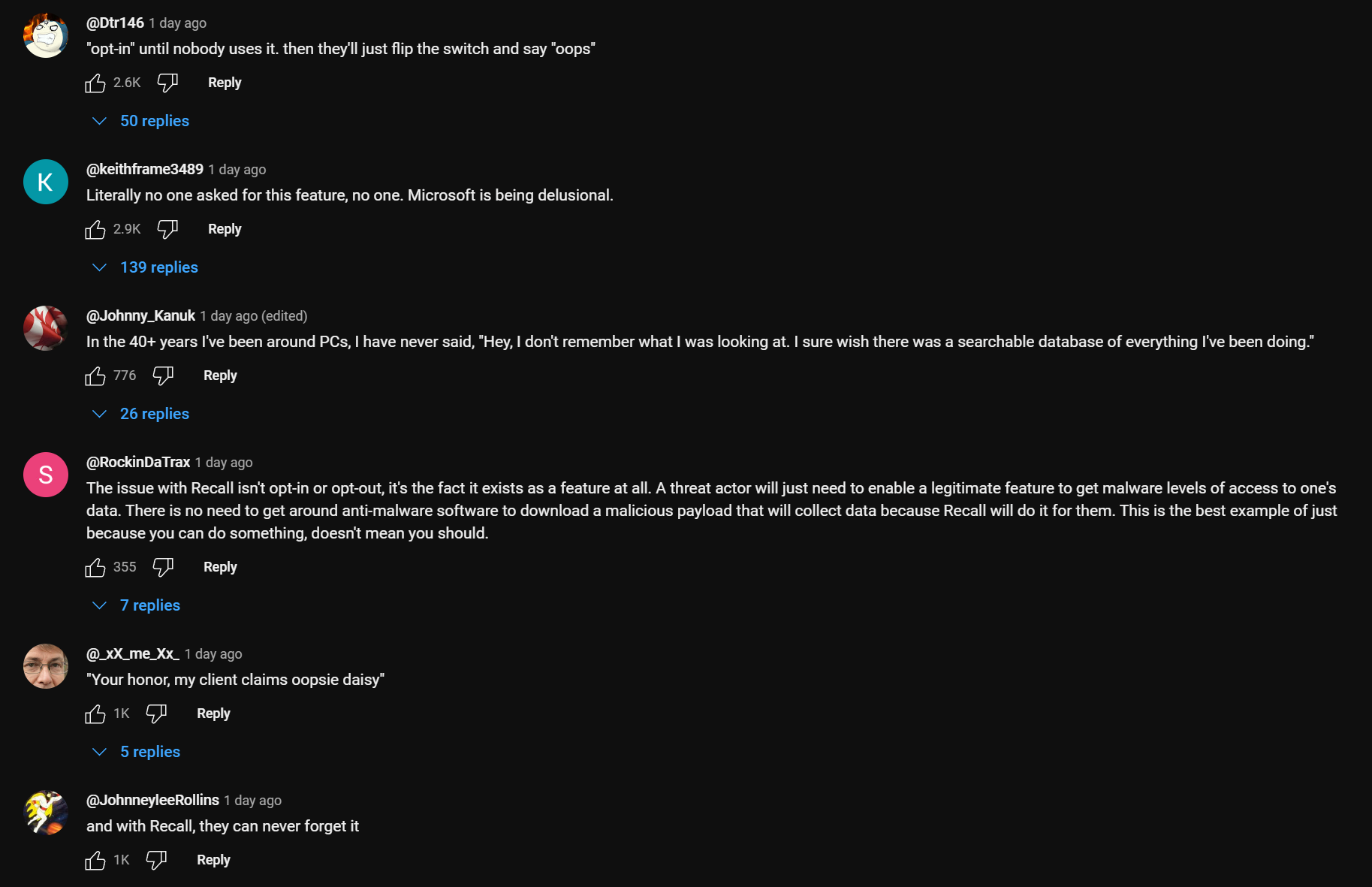1372x887 pixels.
Task: Like the @JohnneyleeRollins comment
Action: (x=95, y=860)
